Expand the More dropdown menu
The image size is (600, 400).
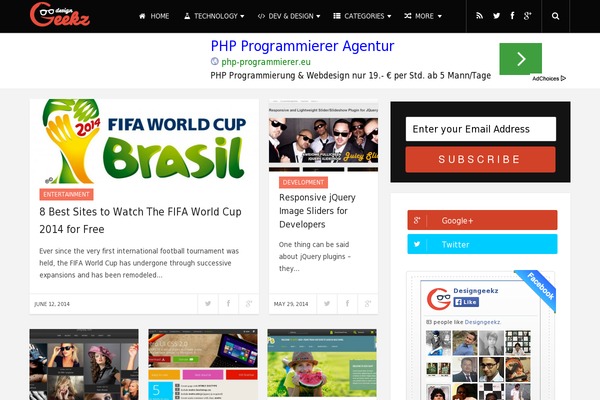point(423,16)
